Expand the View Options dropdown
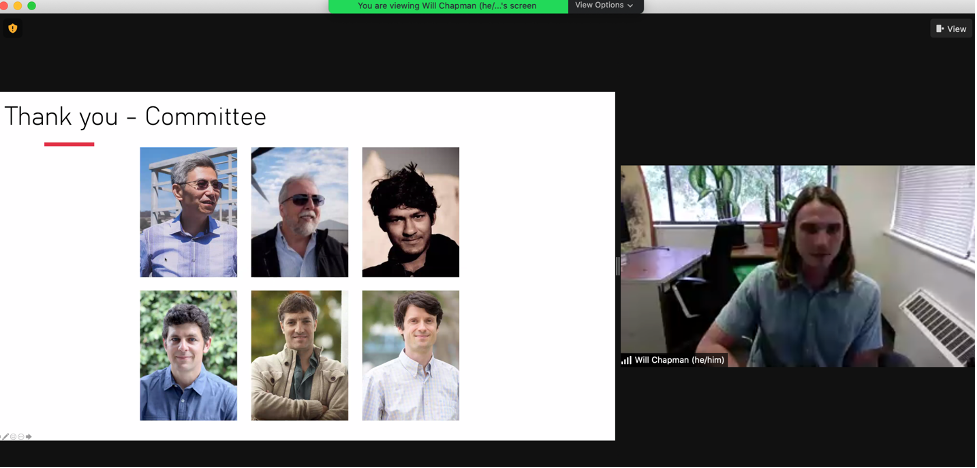 pos(604,6)
